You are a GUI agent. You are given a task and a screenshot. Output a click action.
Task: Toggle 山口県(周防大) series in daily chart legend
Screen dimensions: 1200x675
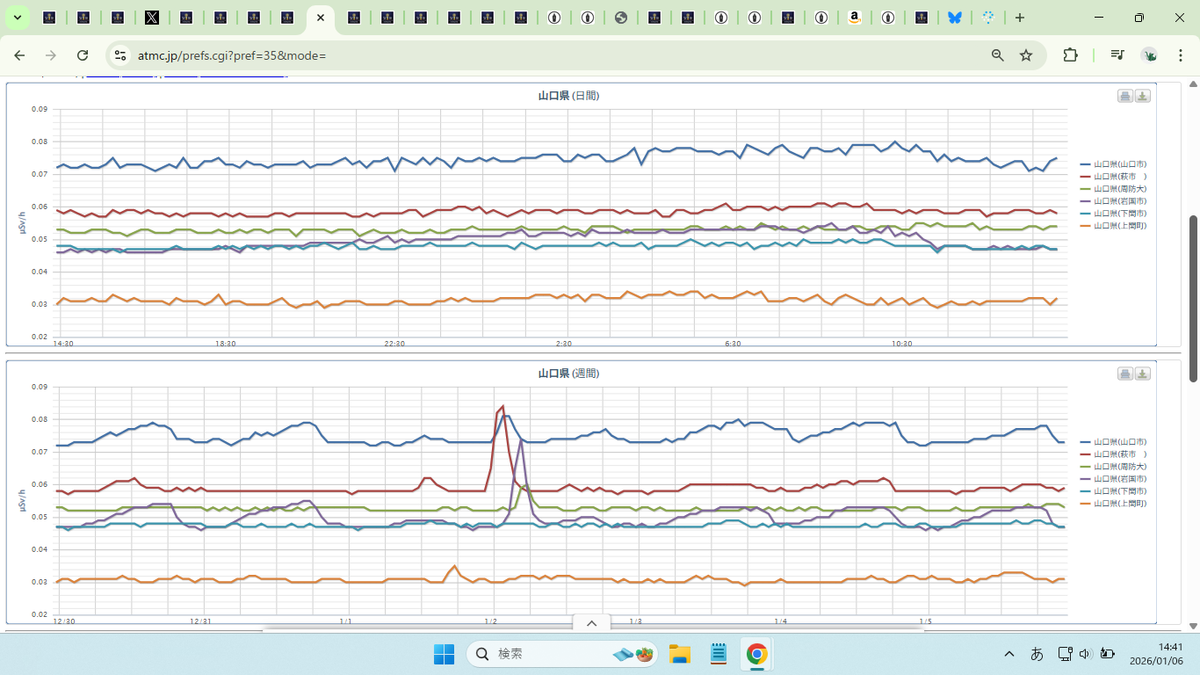(1113, 188)
